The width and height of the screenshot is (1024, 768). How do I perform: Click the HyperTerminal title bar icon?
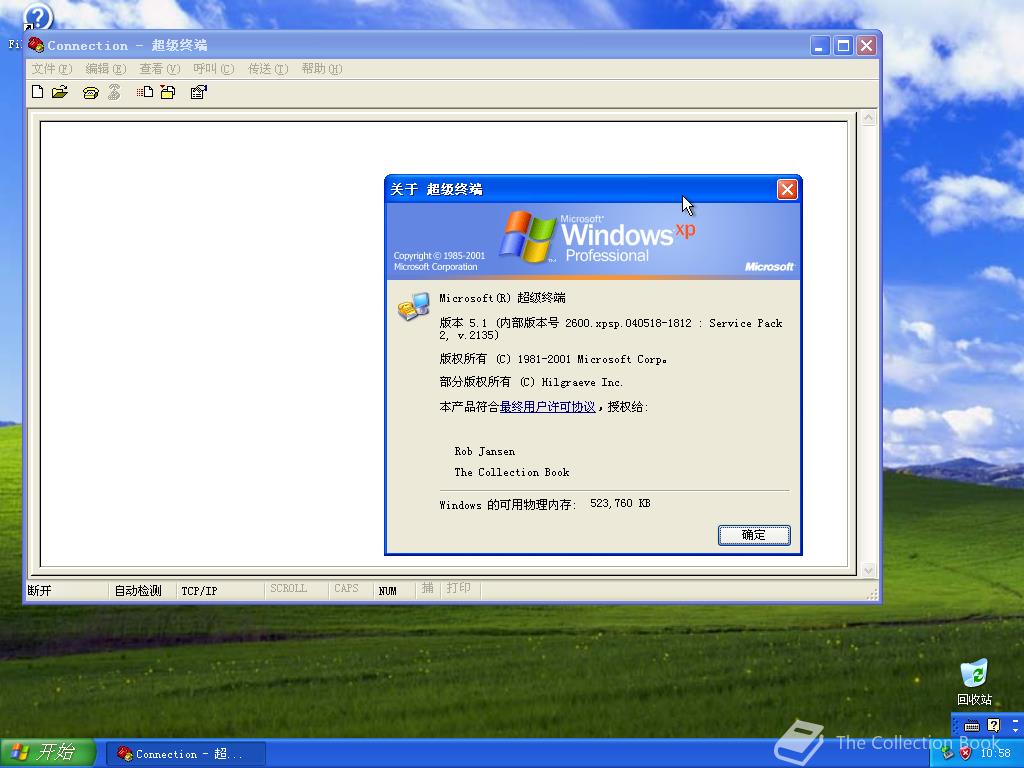click(36, 45)
